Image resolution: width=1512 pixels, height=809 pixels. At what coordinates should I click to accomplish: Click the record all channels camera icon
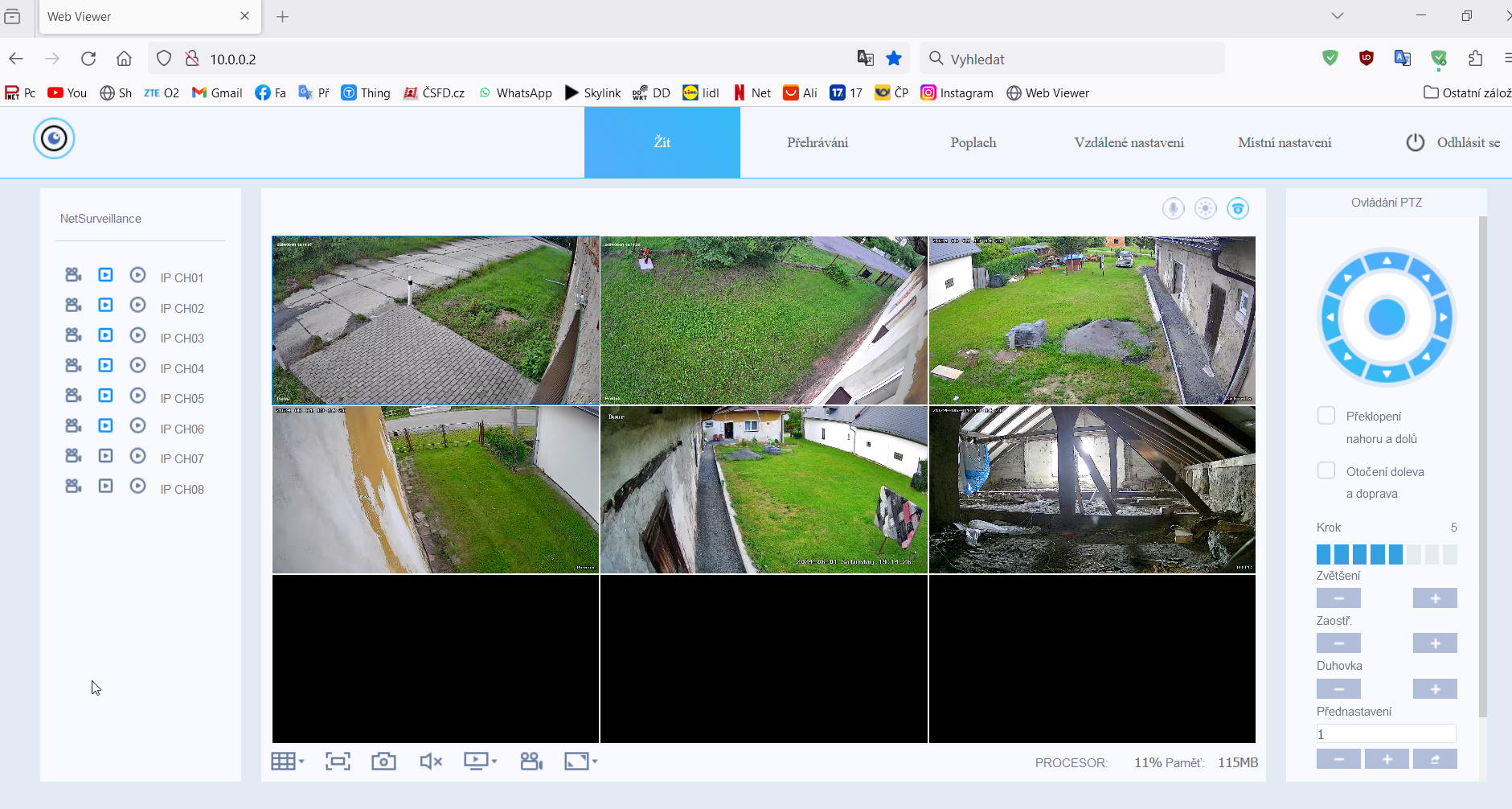pos(531,762)
